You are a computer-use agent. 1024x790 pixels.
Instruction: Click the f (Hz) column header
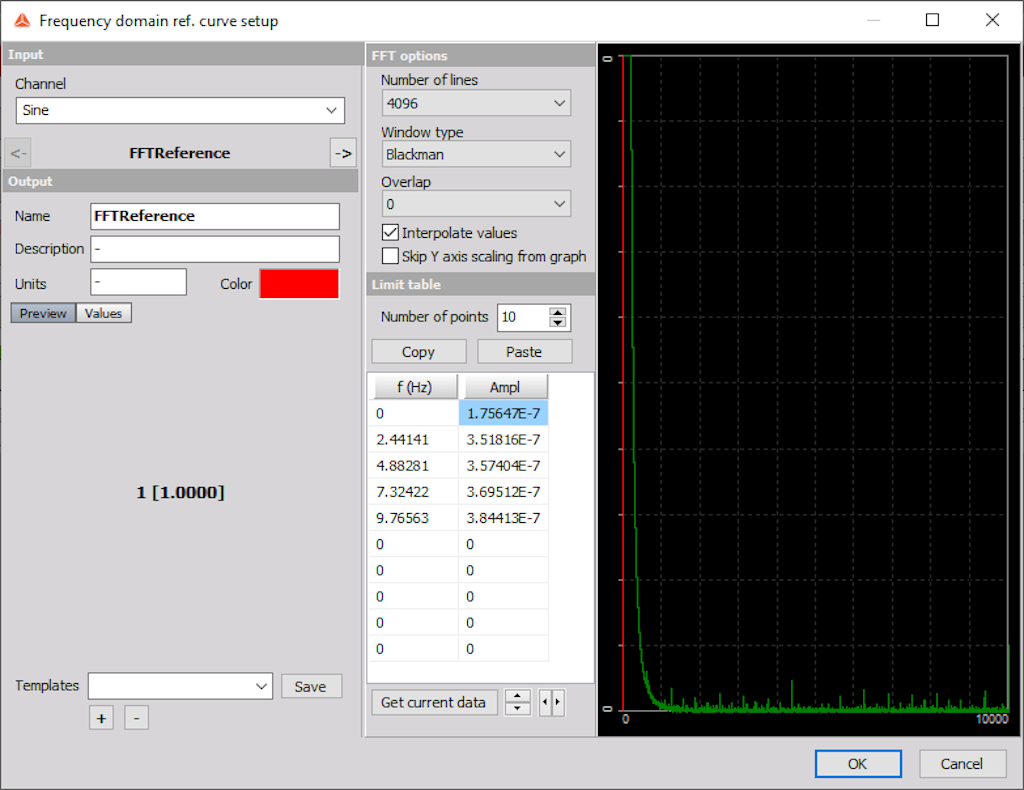coord(414,387)
